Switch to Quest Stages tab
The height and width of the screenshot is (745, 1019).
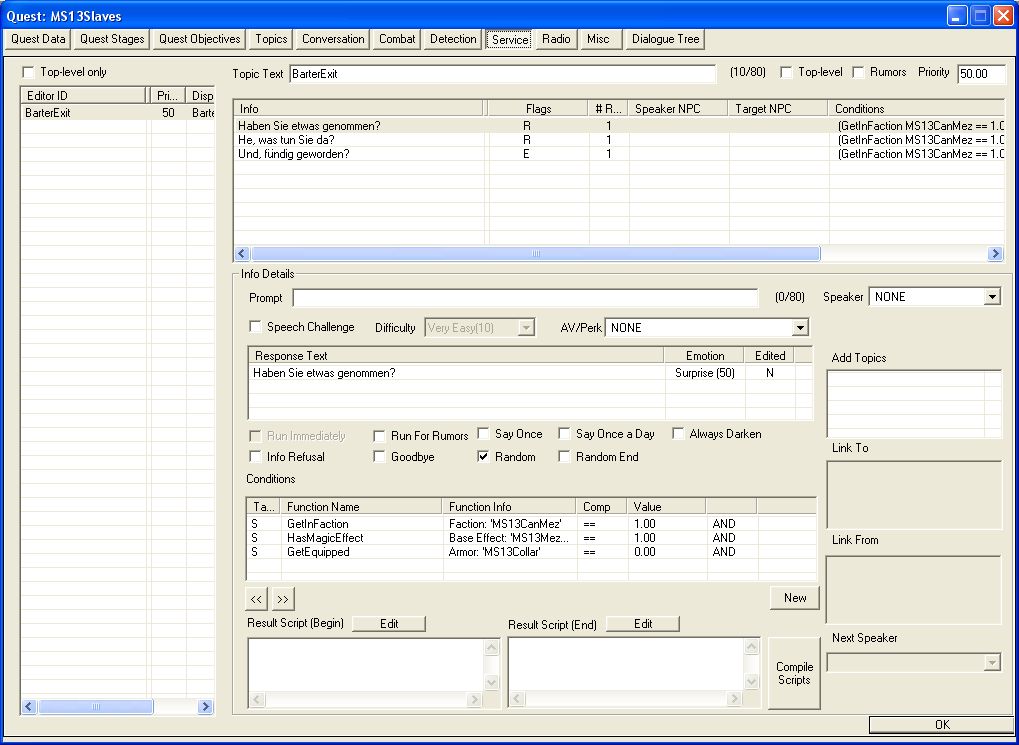click(x=112, y=39)
